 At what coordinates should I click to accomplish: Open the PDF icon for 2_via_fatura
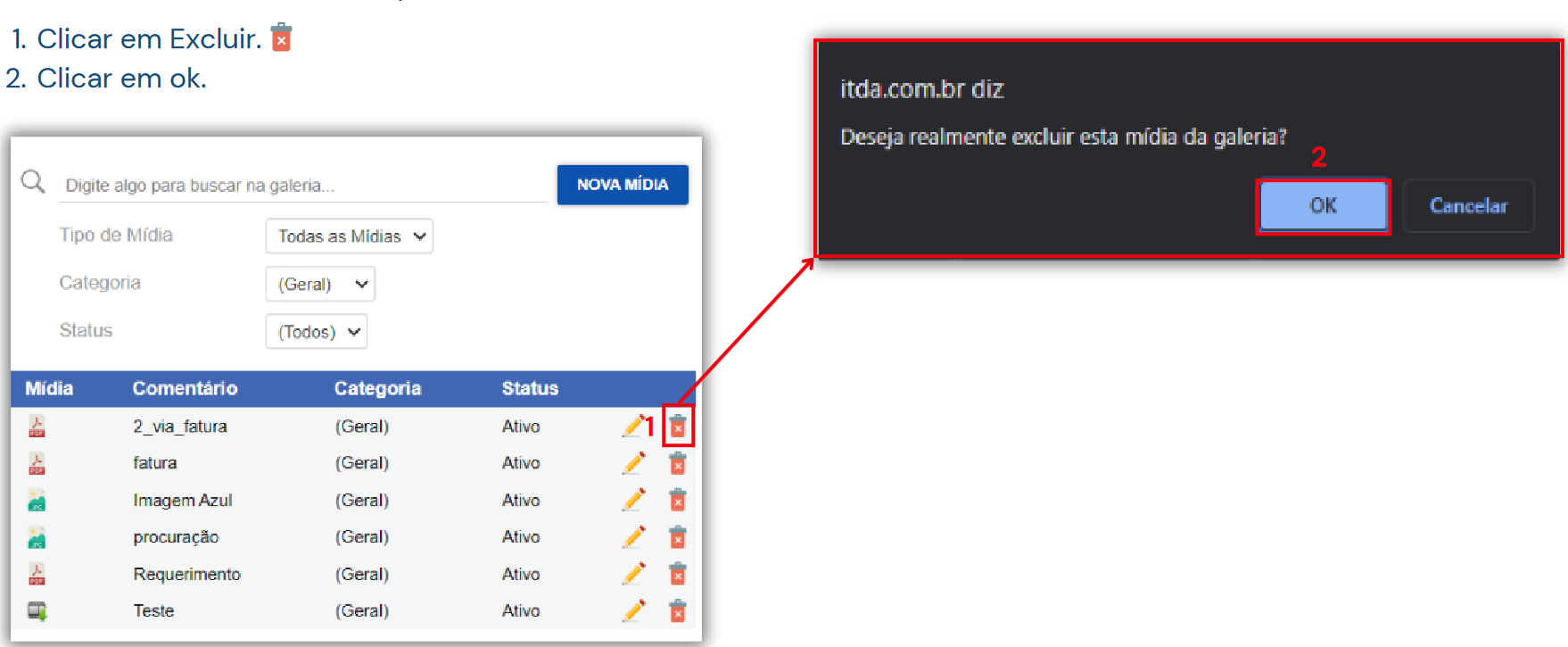point(37,426)
